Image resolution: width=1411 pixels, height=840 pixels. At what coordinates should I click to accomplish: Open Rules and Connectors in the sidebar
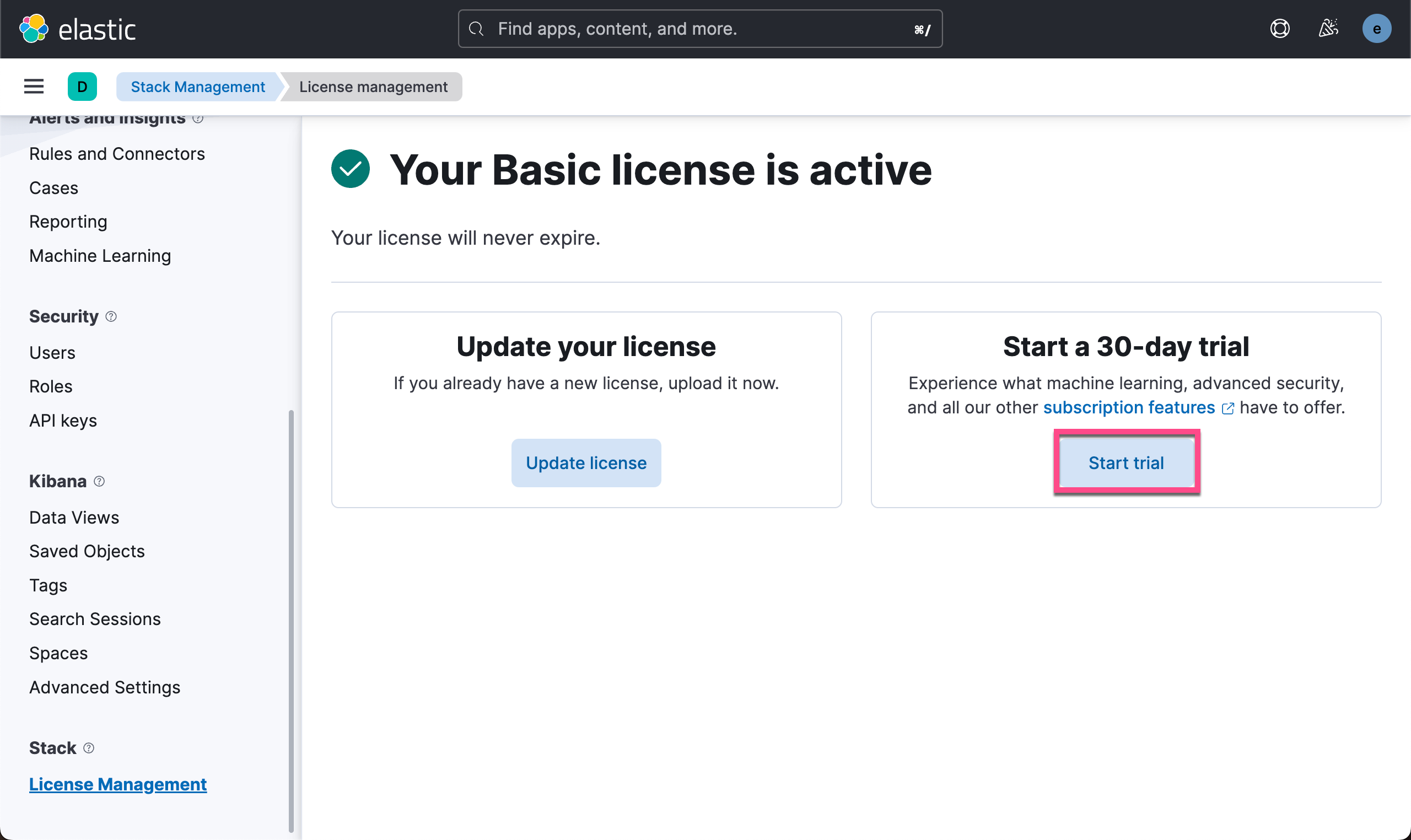[x=117, y=154]
